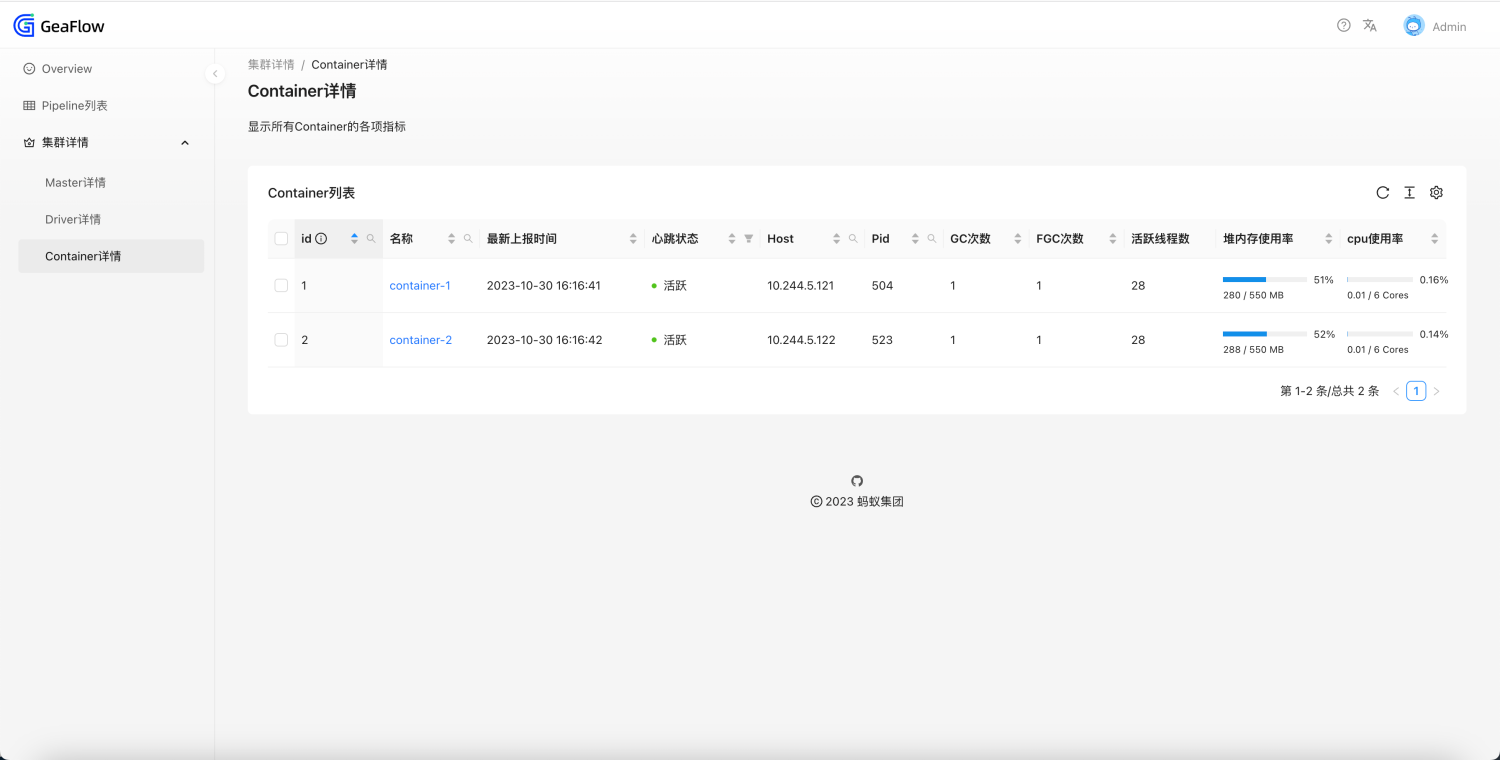Click the refresh icon in Container列表
This screenshot has height=760, width=1500.
1382,193
